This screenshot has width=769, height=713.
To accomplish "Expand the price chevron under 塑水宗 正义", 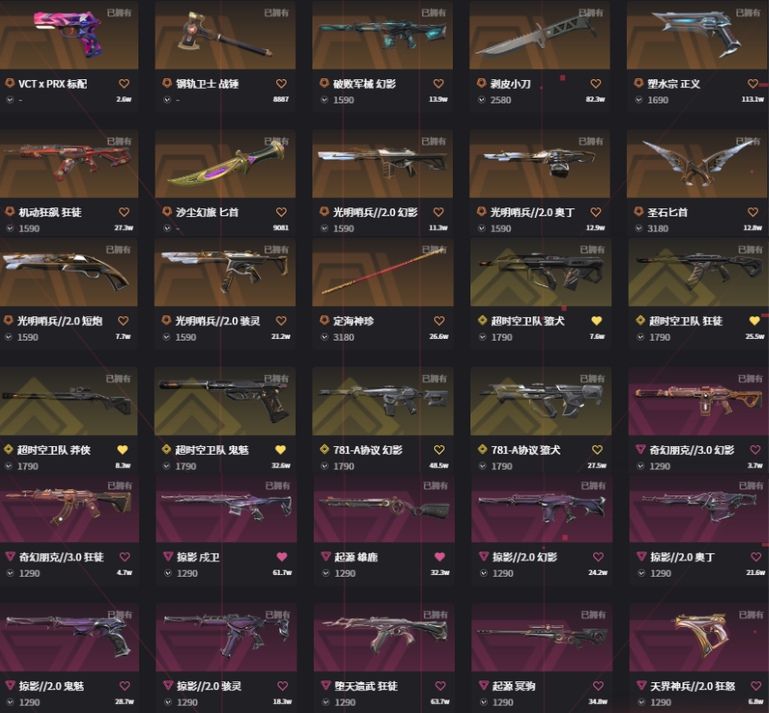I will click(x=639, y=100).
